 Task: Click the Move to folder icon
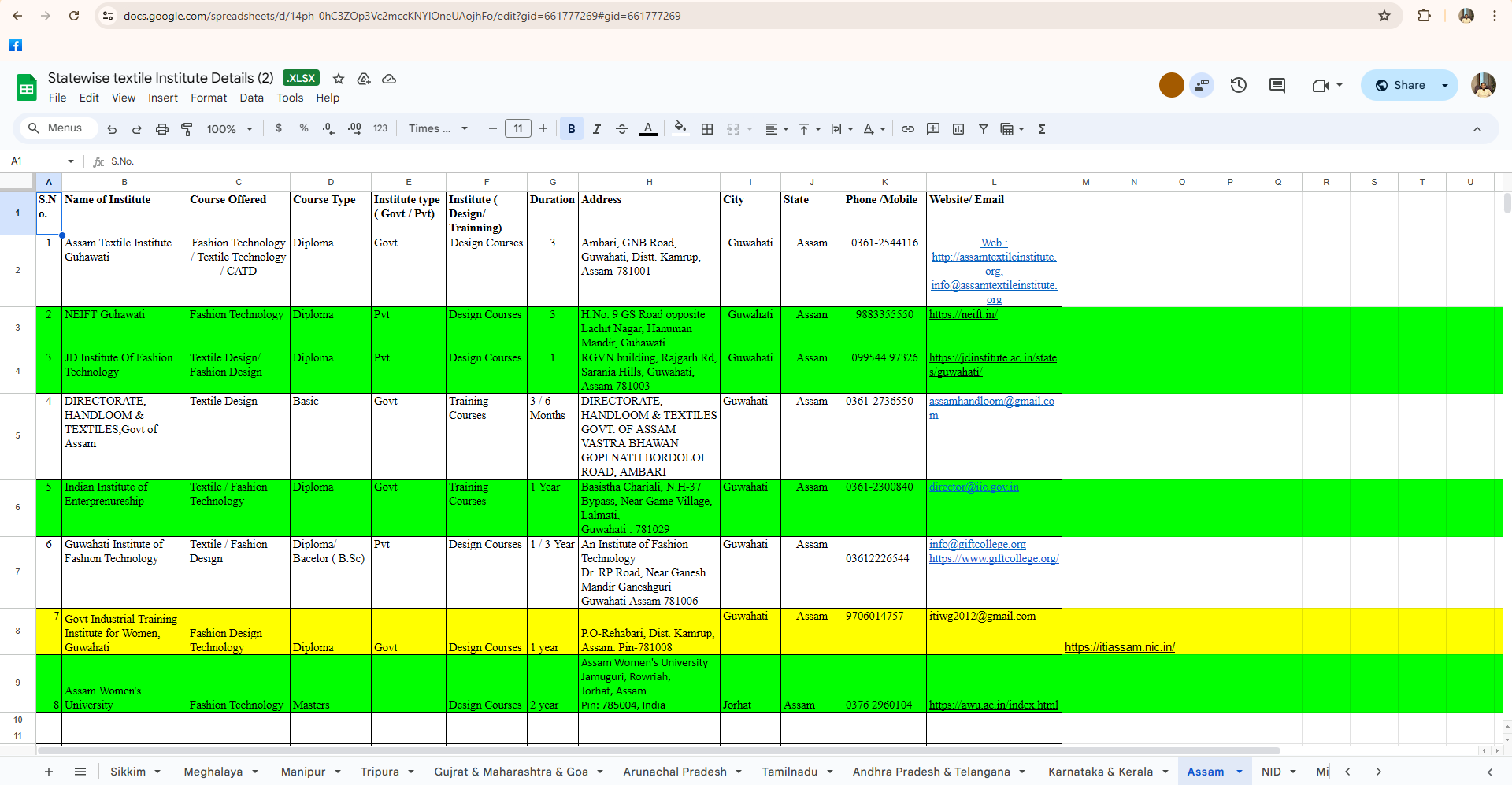coord(364,79)
